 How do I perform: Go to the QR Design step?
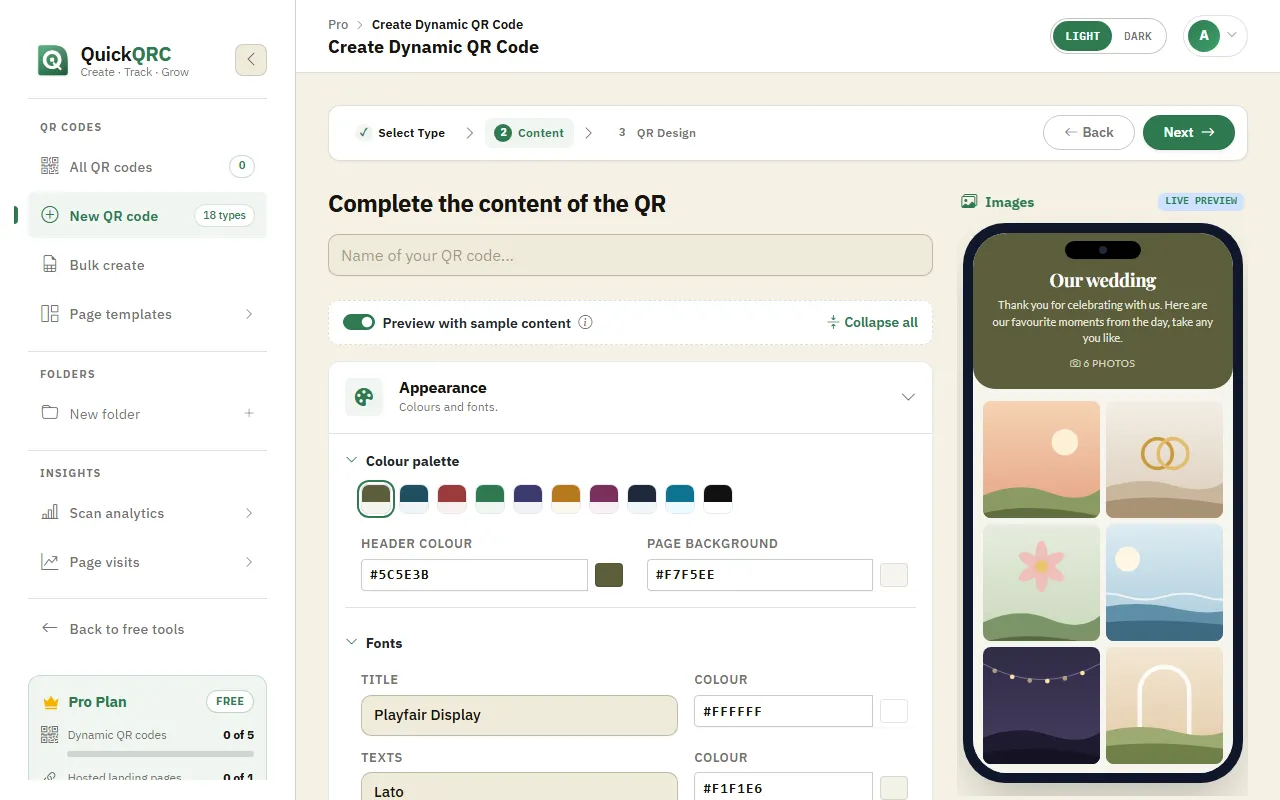656,133
